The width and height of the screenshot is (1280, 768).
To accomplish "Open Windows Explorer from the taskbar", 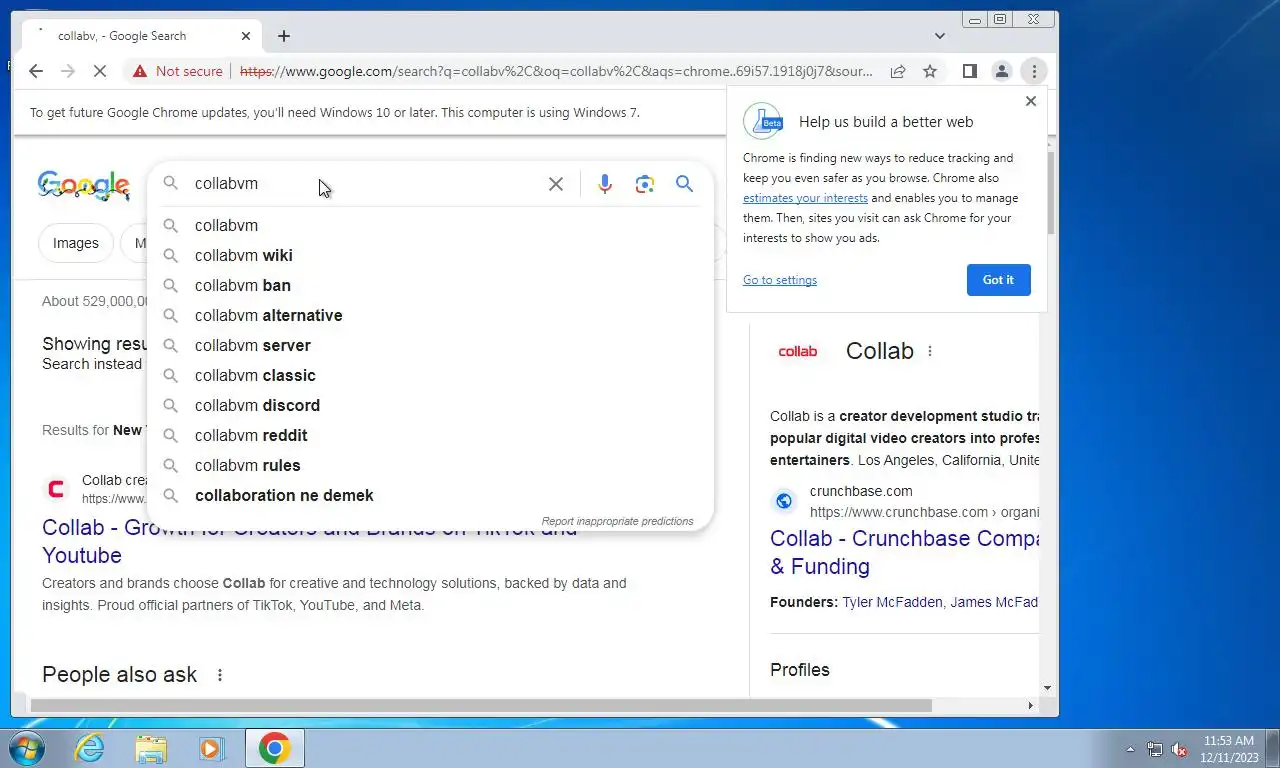I will coord(151,748).
